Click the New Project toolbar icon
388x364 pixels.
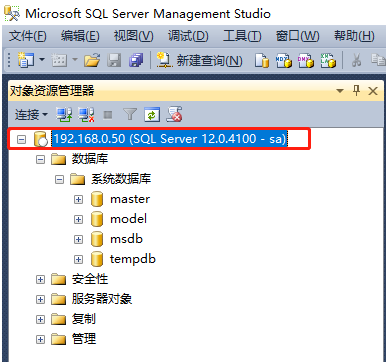point(26,60)
